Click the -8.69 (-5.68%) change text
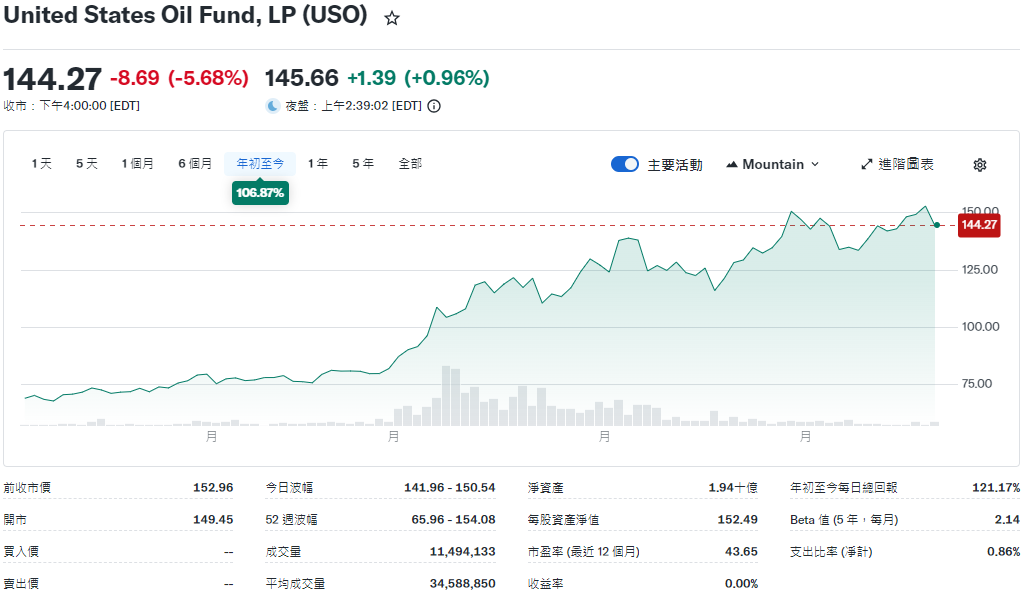Viewport: 1029px width, 594px height. click(179, 78)
